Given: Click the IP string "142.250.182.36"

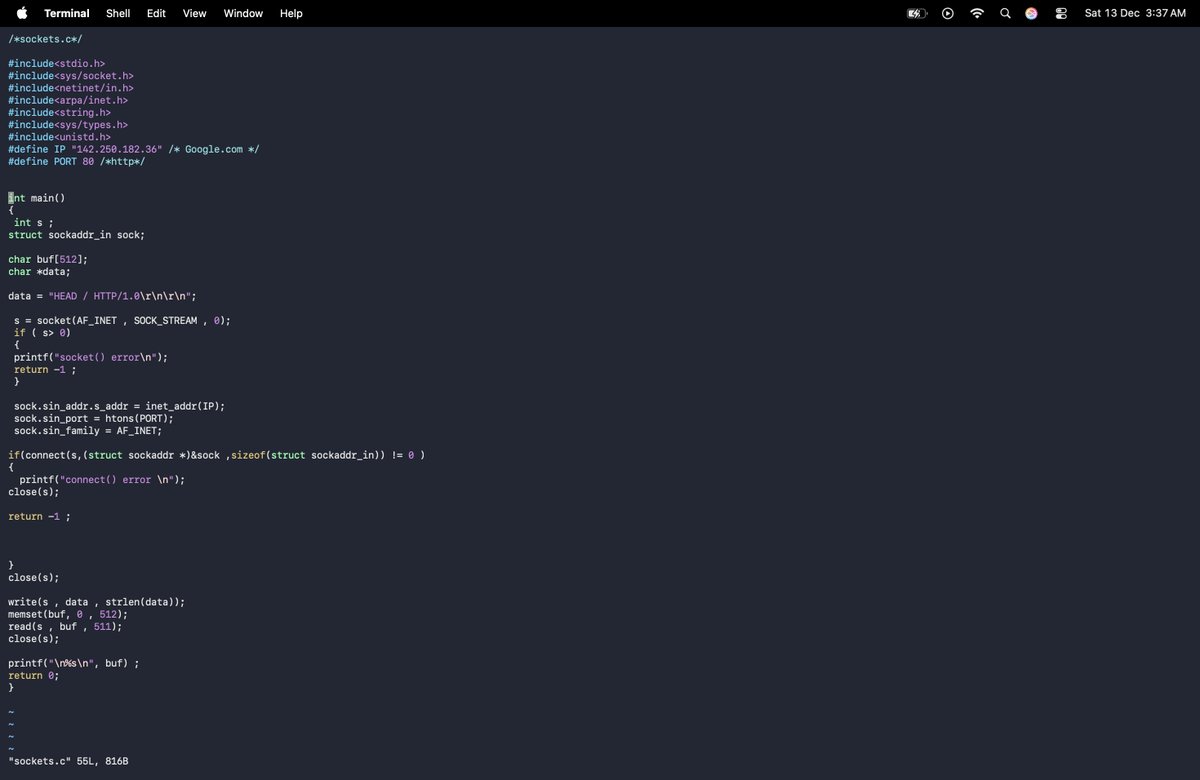Looking at the screenshot, I should (x=116, y=149).
